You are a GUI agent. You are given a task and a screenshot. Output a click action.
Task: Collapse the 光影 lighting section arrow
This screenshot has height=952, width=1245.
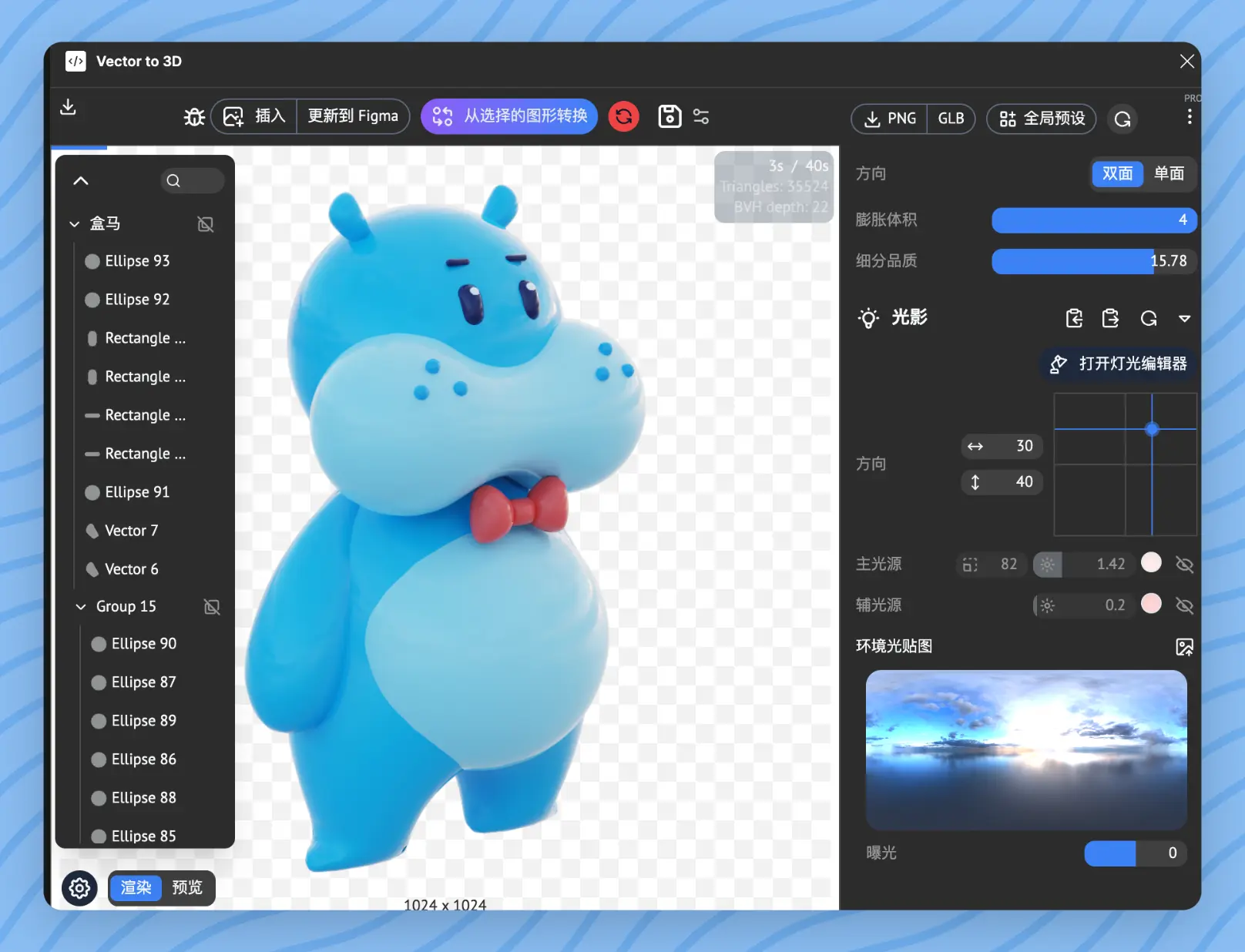click(1184, 319)
